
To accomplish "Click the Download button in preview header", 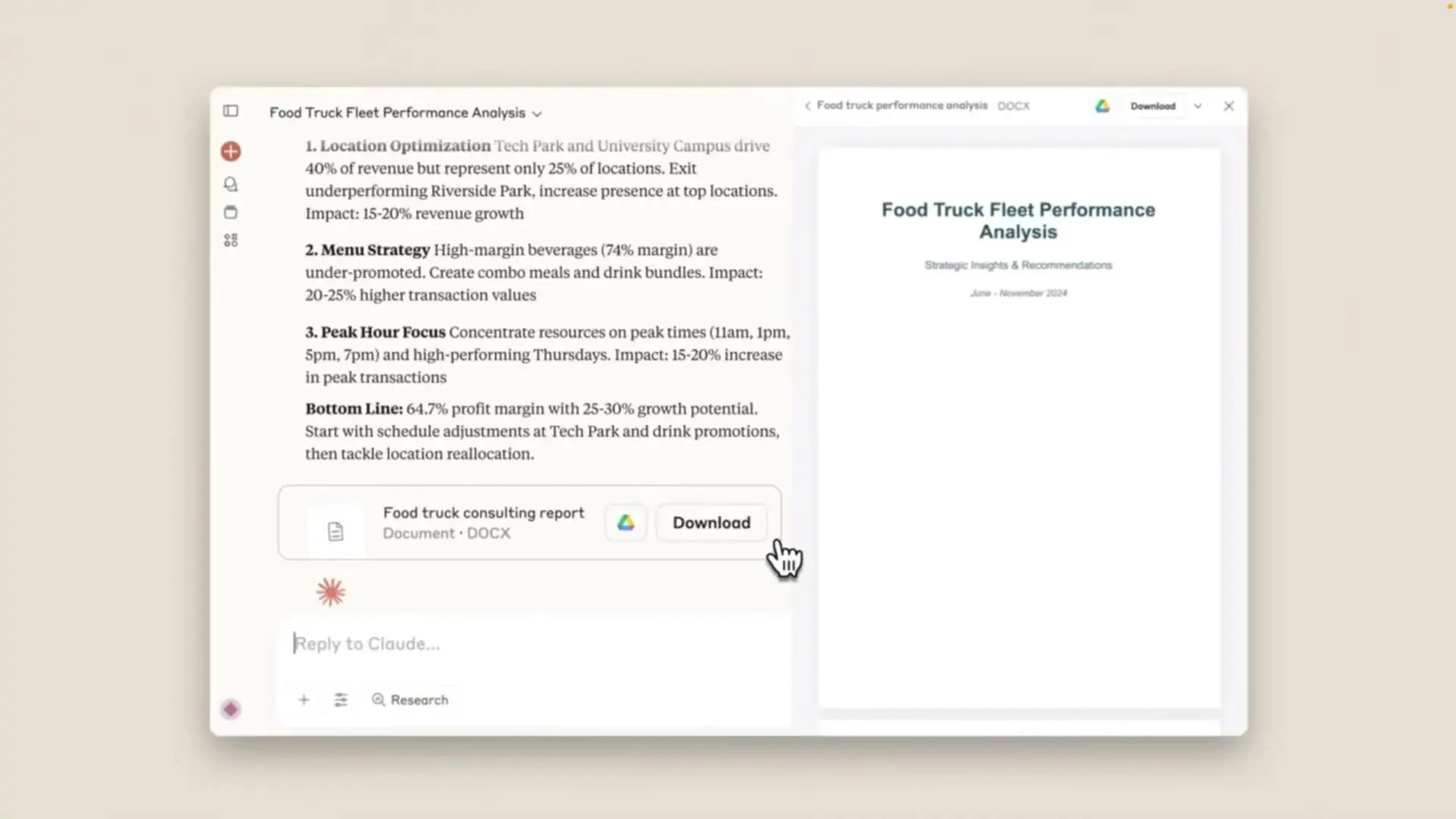I will tap(1153, 106).
